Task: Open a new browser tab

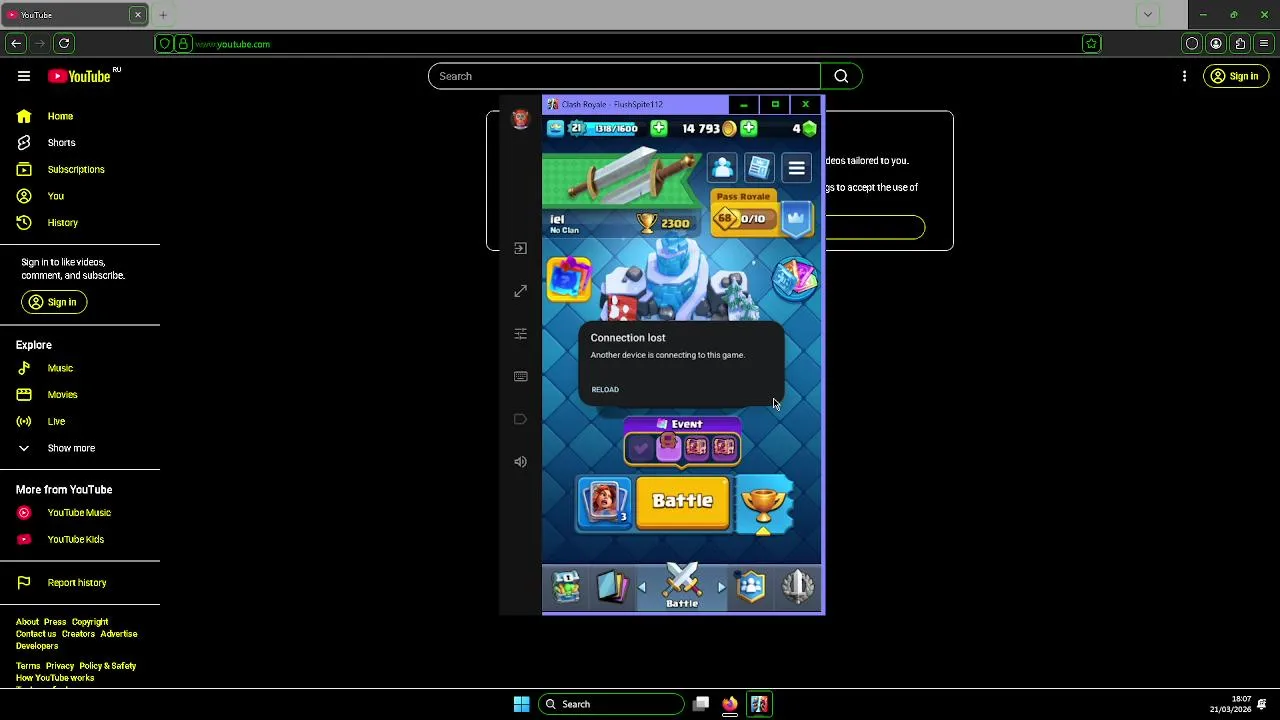Action: pos(163,15)
